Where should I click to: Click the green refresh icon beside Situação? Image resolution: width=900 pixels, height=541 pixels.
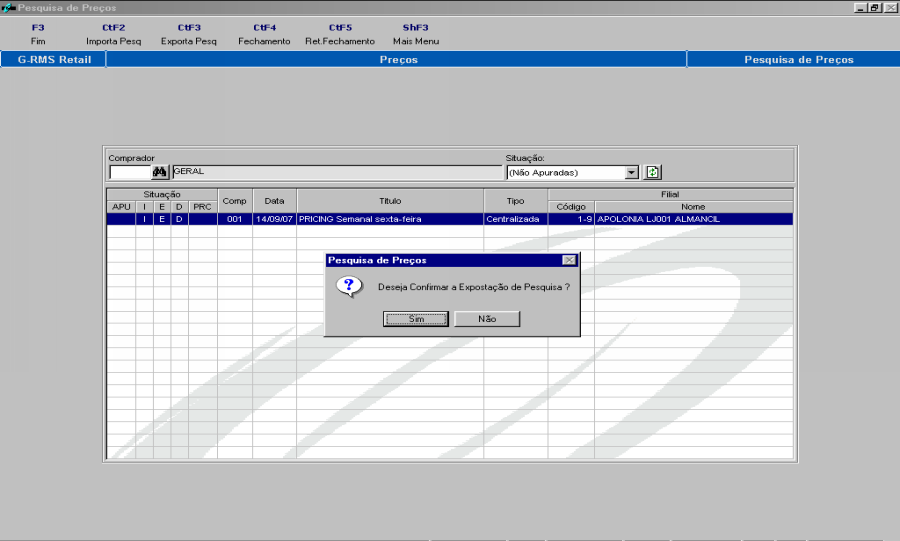point(652,172)
